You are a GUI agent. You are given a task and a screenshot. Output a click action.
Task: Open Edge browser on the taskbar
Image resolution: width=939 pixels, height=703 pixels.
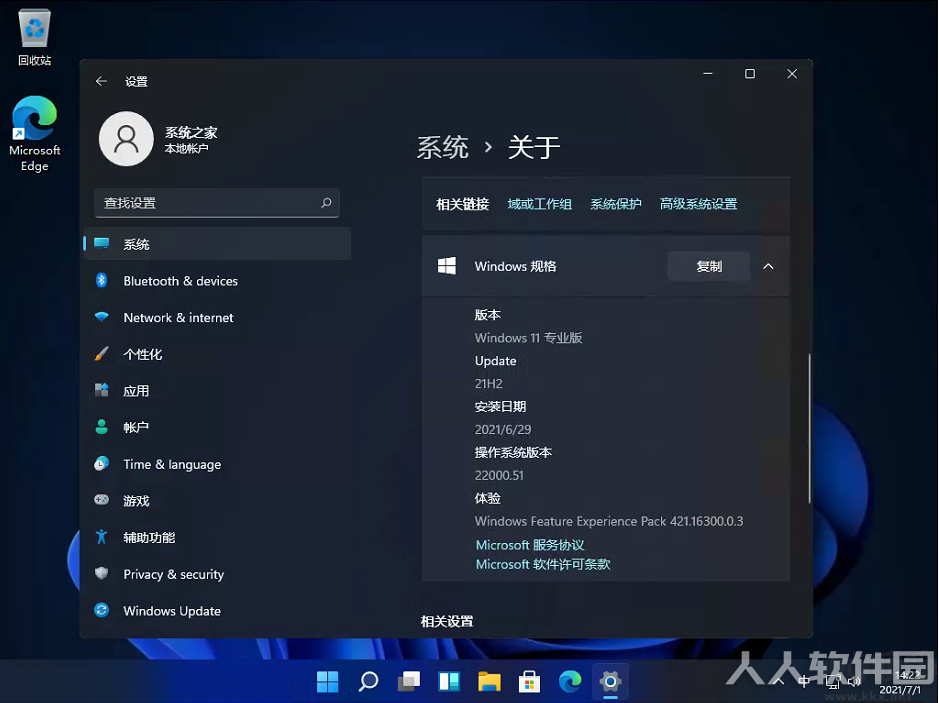tap(570, 681)
